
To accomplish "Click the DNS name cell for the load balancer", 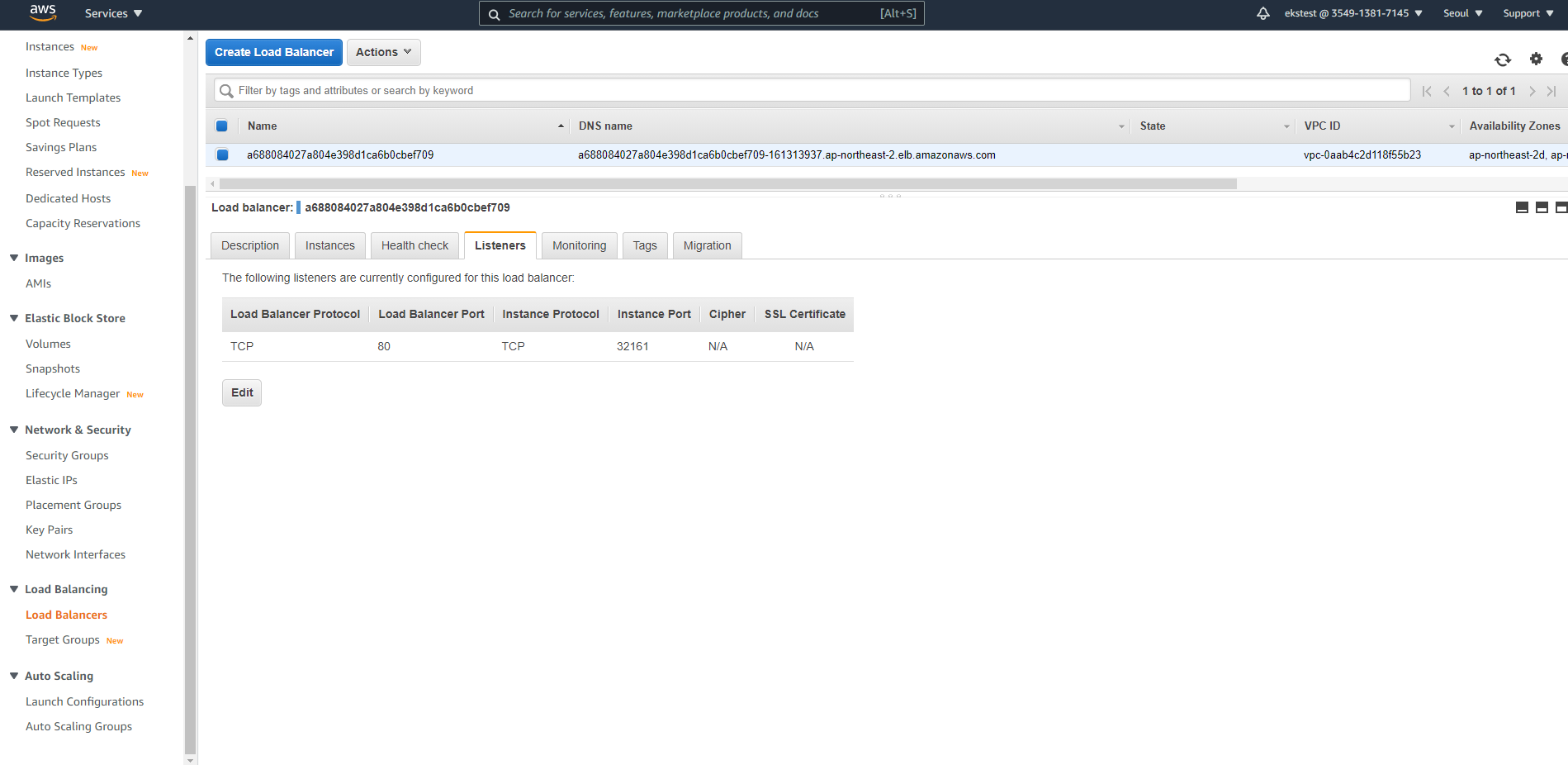I will (786, 154).
